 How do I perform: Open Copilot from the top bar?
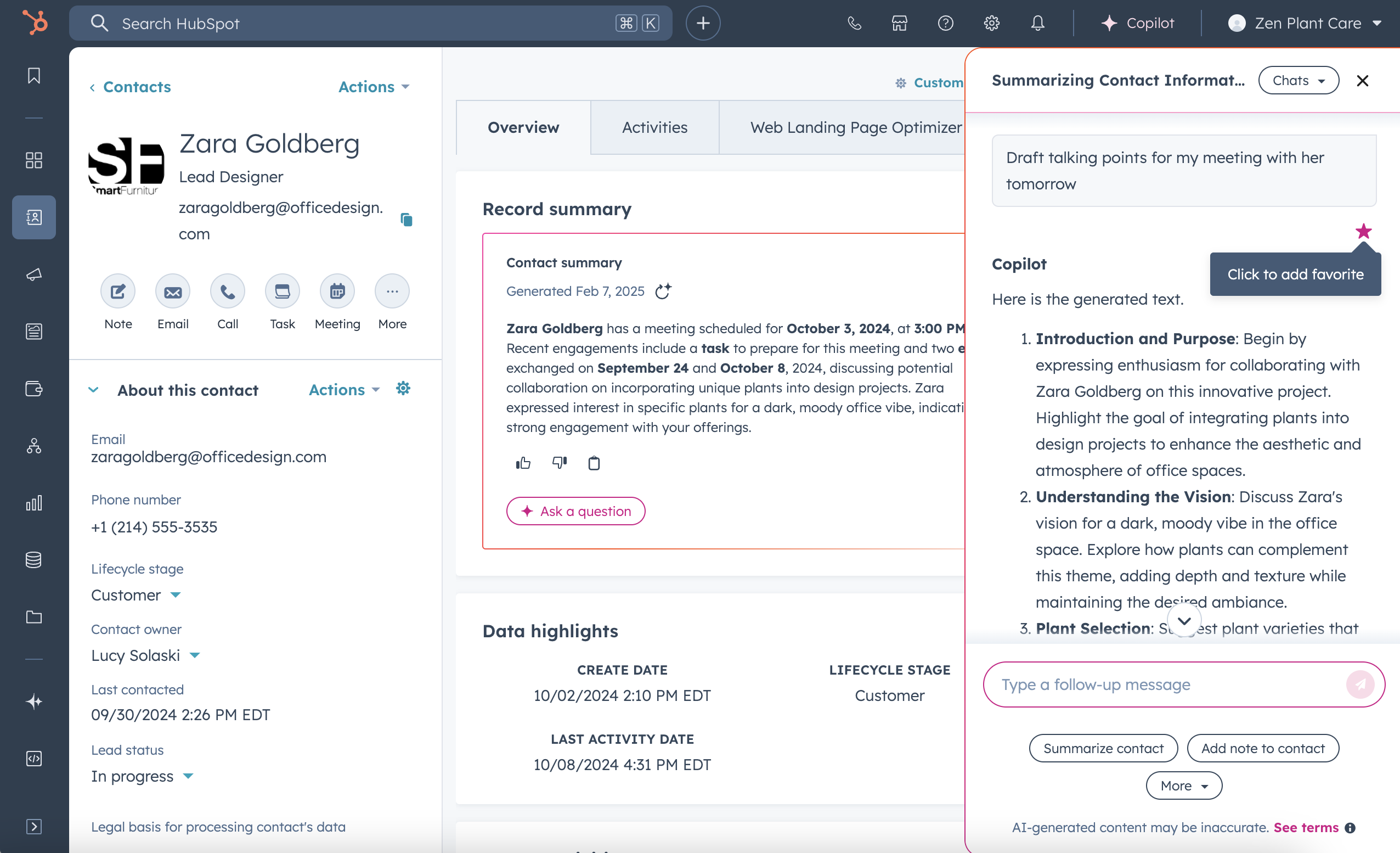[x=1138, y=23]
